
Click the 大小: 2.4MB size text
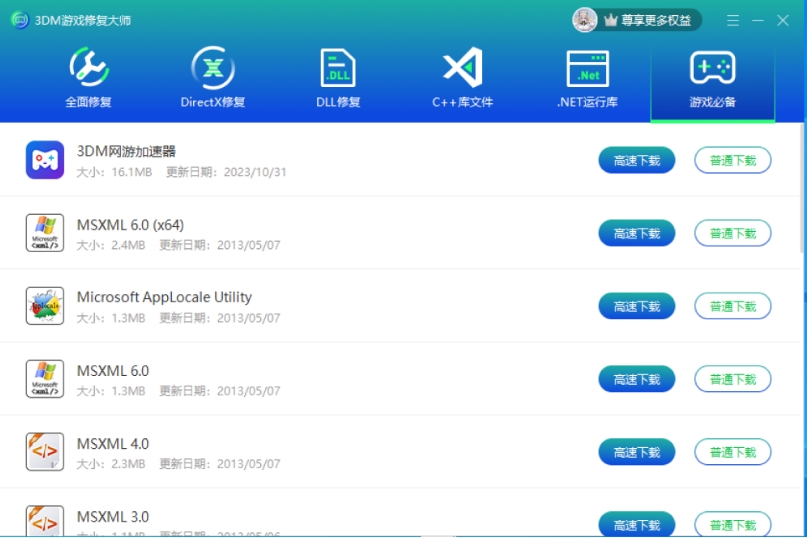pos(111,245)
